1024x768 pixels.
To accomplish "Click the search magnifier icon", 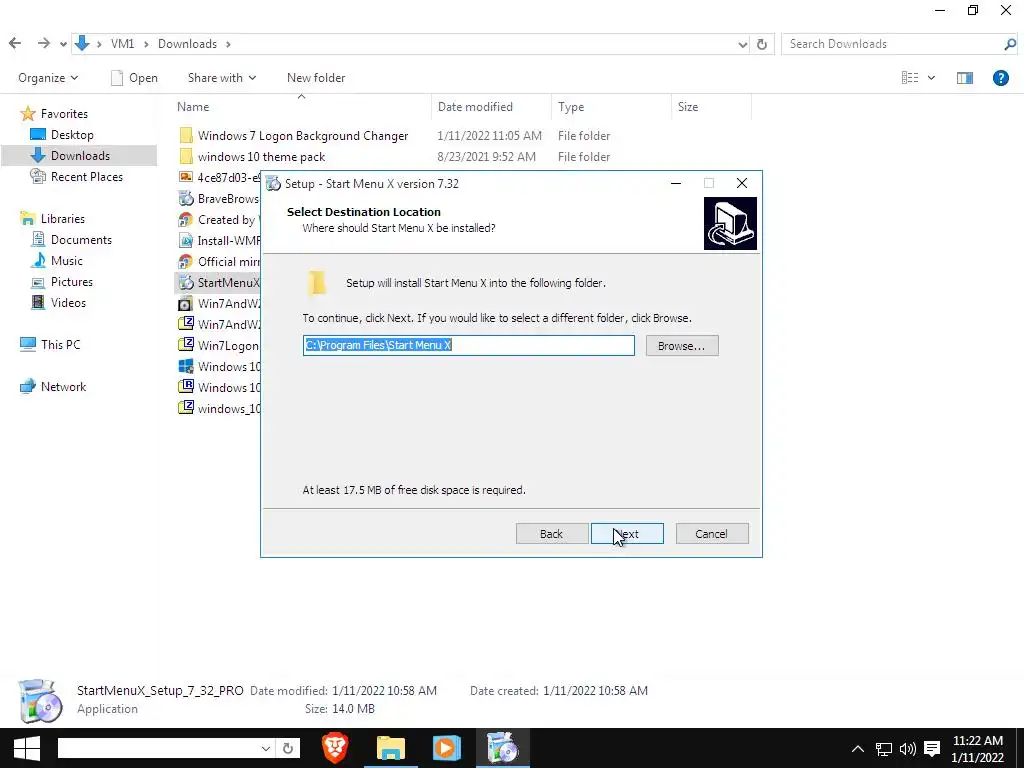I will [1010, 44].
